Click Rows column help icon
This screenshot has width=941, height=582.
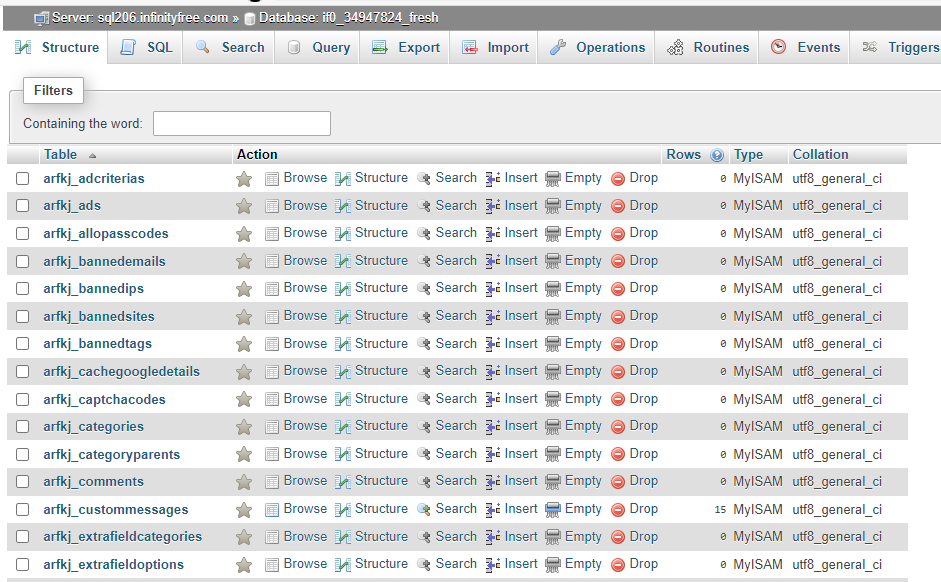[717, 155]
